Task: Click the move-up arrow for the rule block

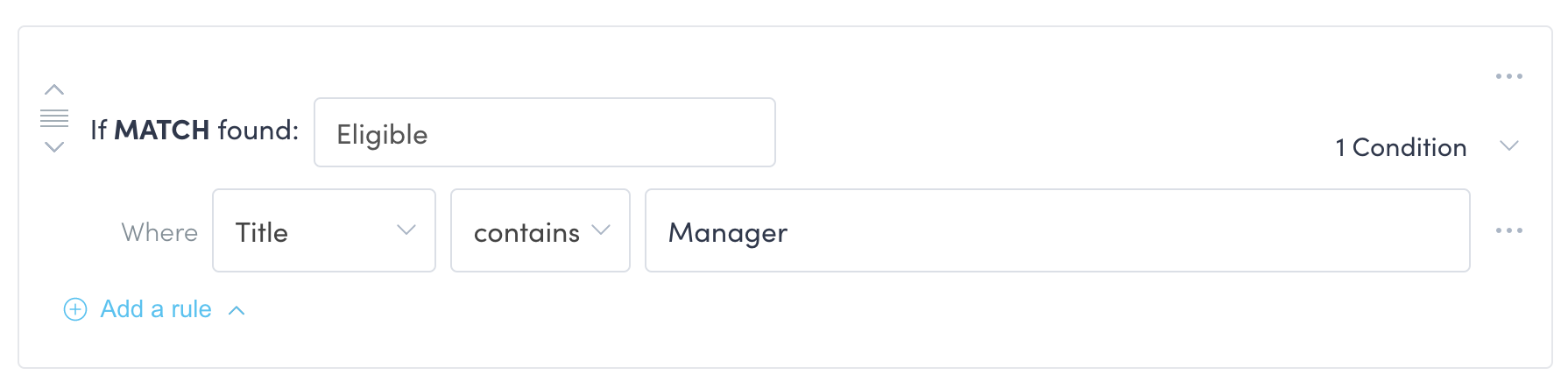Action: (x=54, y=89)
